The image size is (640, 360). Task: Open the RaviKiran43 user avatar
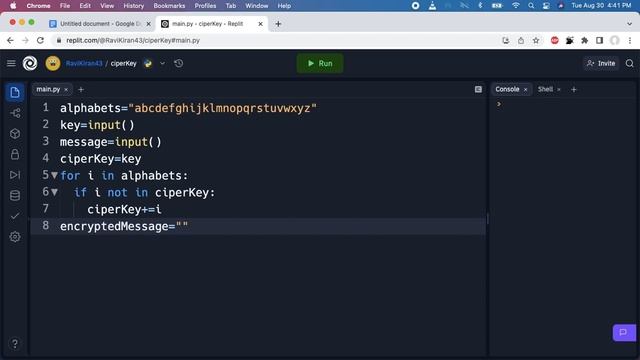[x=53, y=63]
